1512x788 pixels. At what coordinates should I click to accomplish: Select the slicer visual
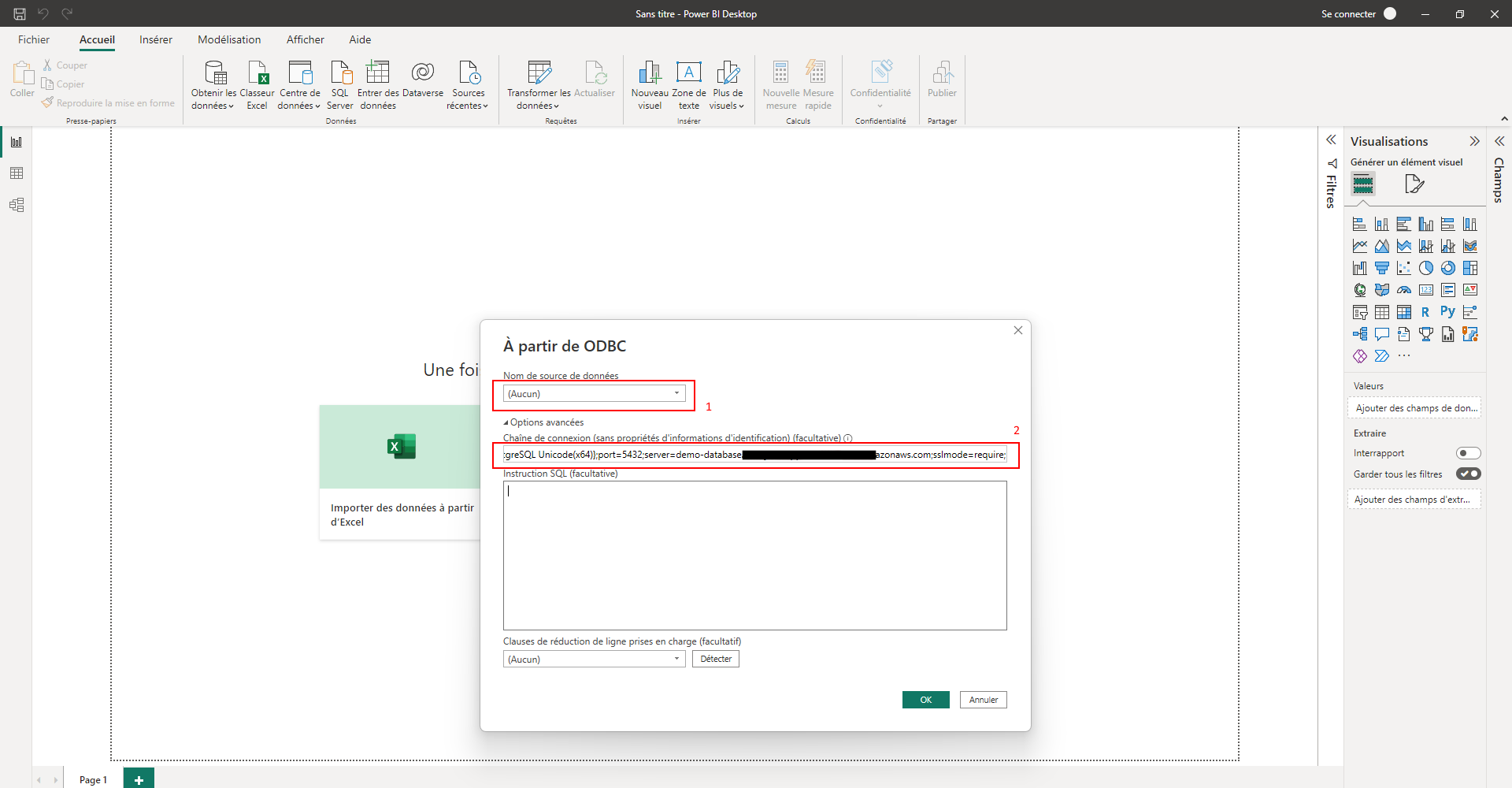tap(1360, 312)
